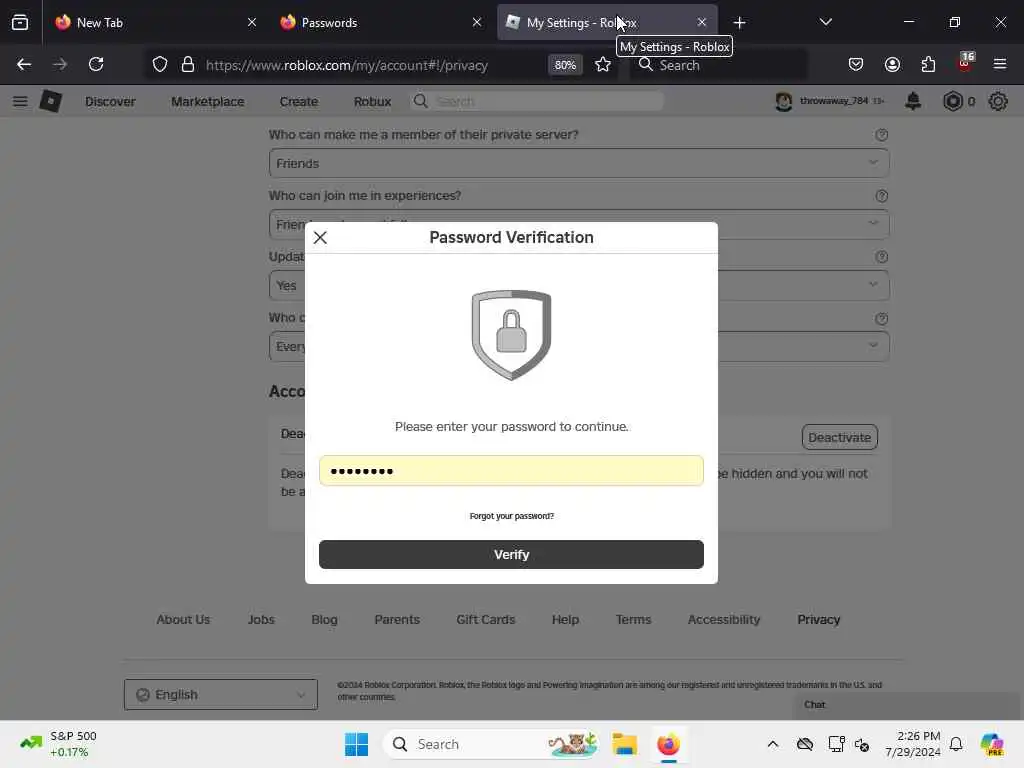Open the throwaway_784 profile avatar

783,101
